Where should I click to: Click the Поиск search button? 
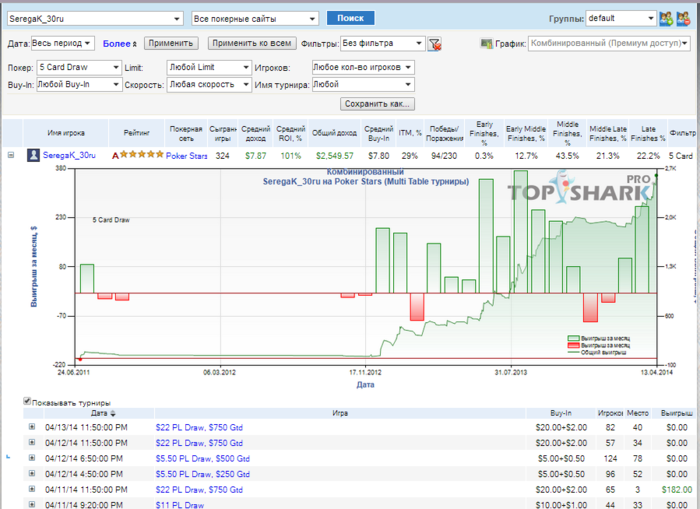pos(350,18)
